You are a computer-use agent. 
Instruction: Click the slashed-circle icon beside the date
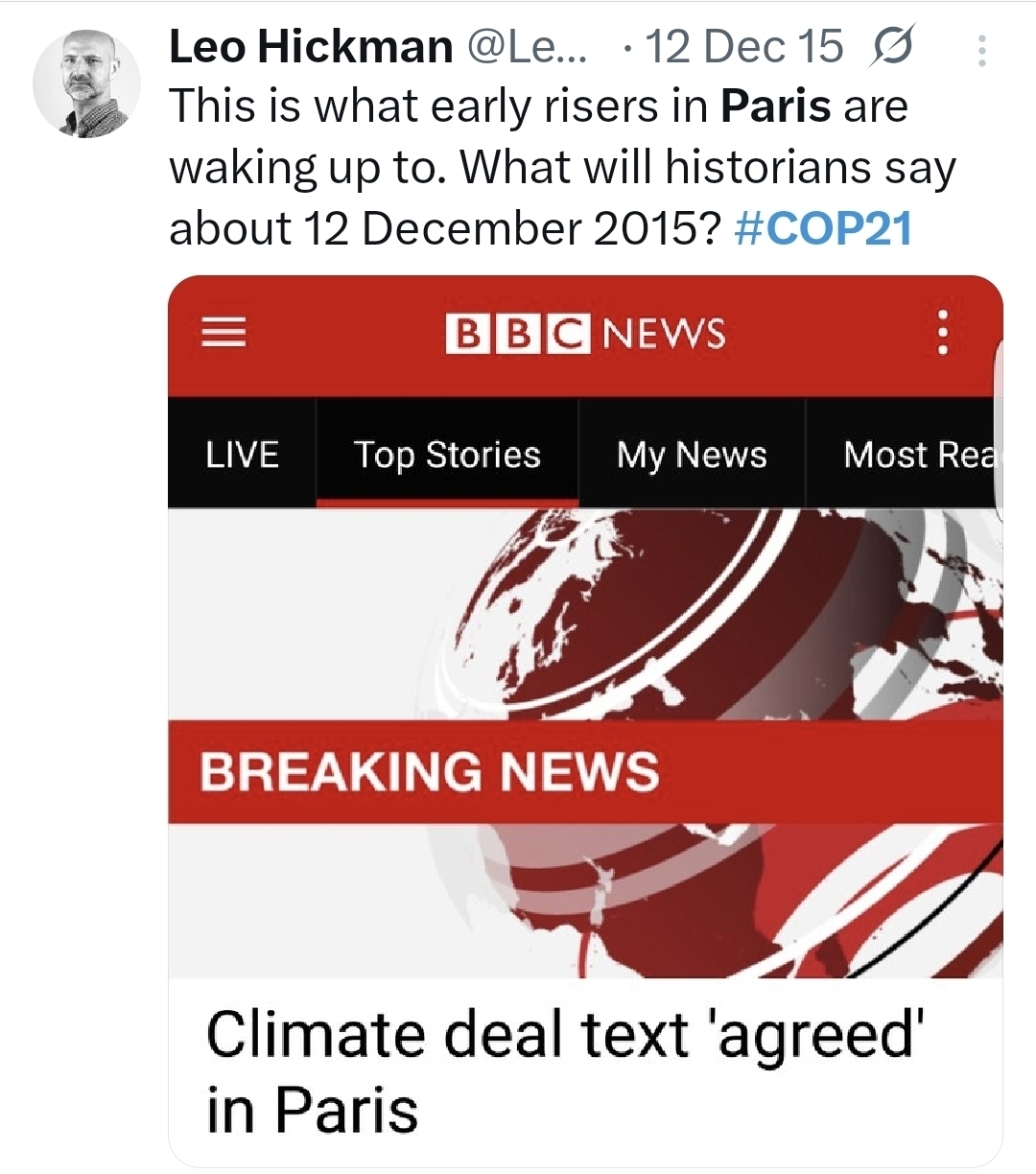click(891, 47)
